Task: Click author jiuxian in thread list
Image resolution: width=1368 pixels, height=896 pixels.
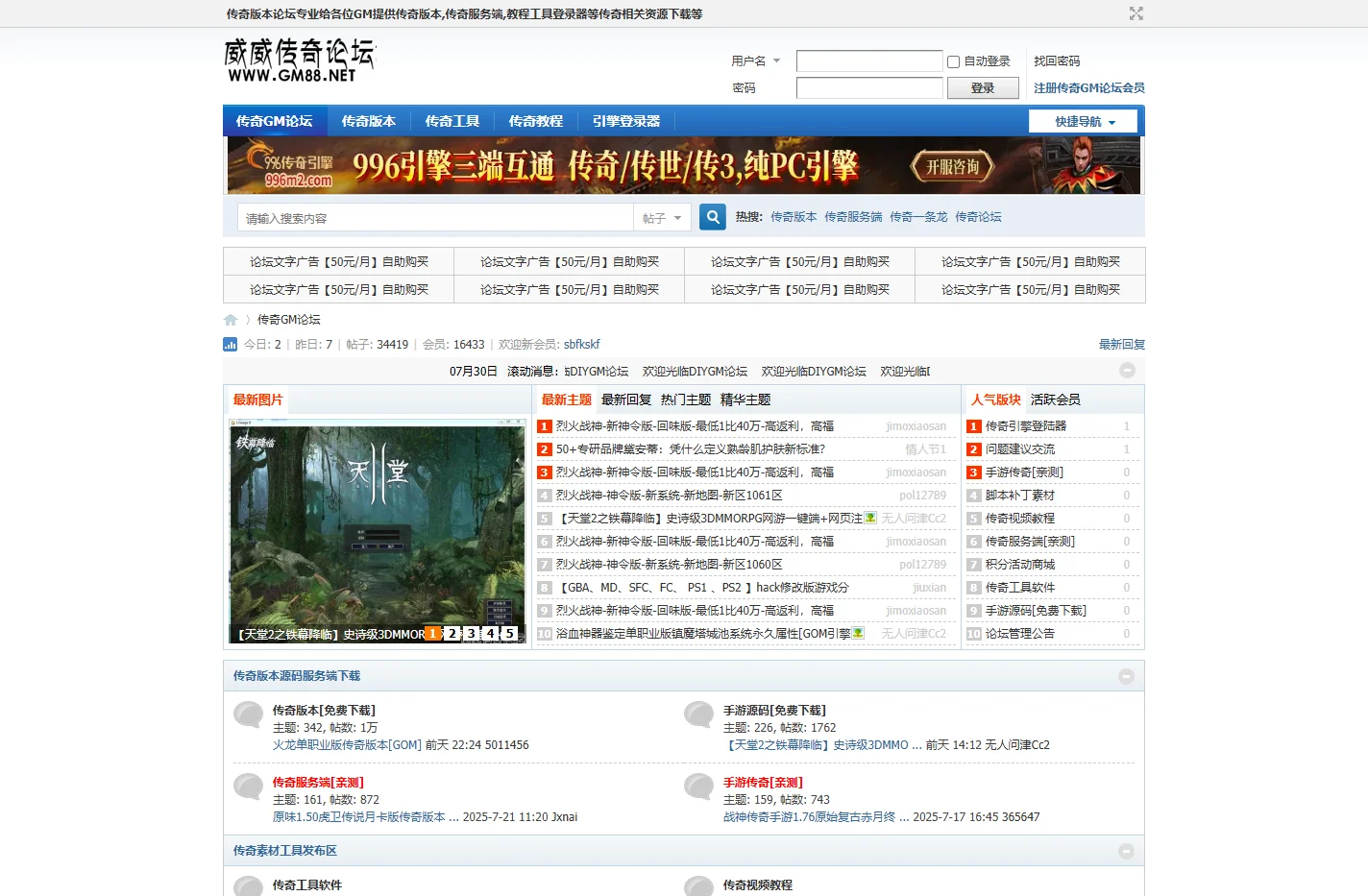Action: [x=929, y=587]
